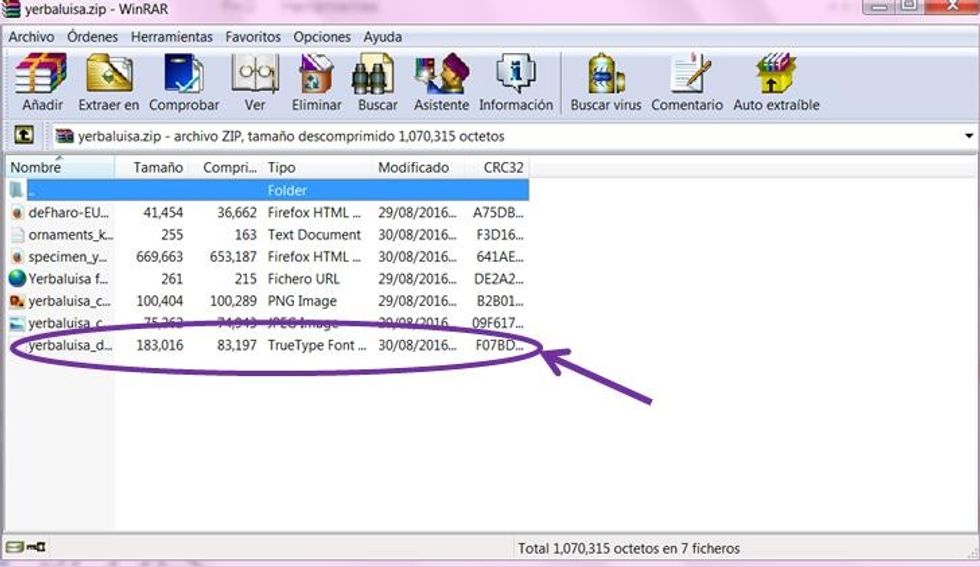Click the Extraer en toolbar icon
The width and height of the screenshot is (980, 567).
[x=109, y=73]
